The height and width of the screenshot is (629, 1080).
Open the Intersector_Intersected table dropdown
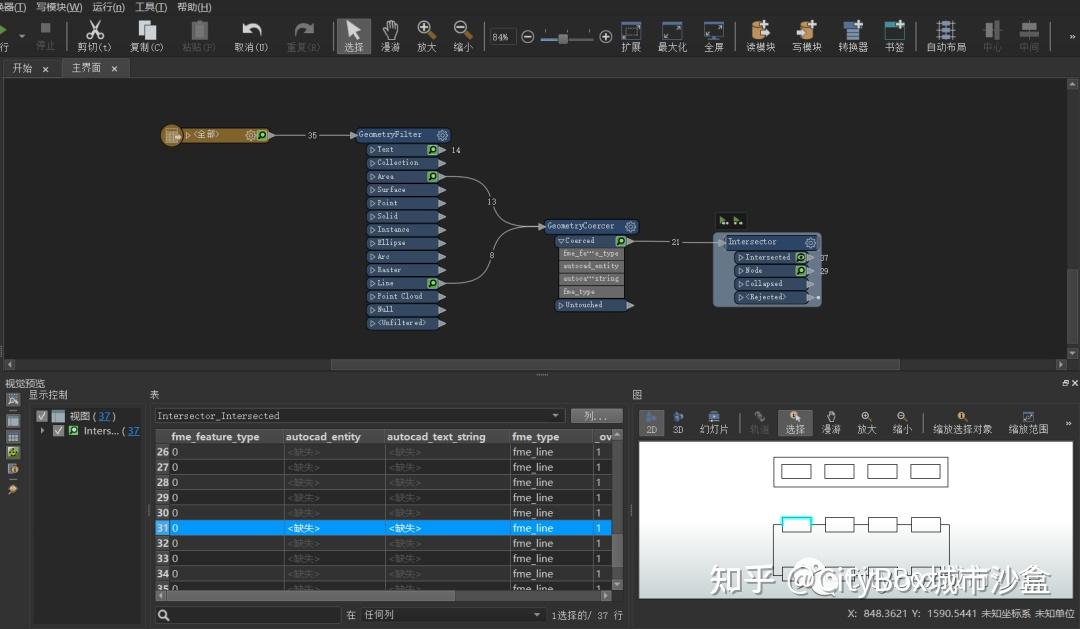[x=555, y=415]
